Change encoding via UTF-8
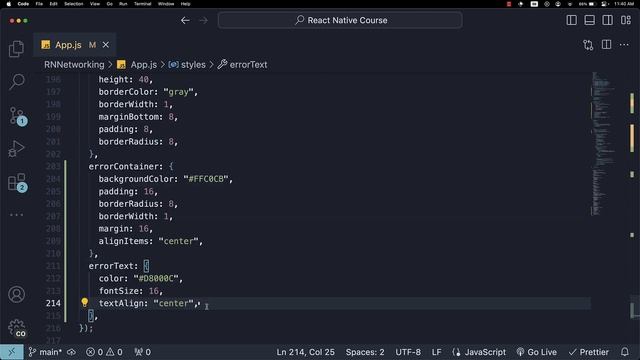This screenshot has height=360, width=640. point(408,352)
